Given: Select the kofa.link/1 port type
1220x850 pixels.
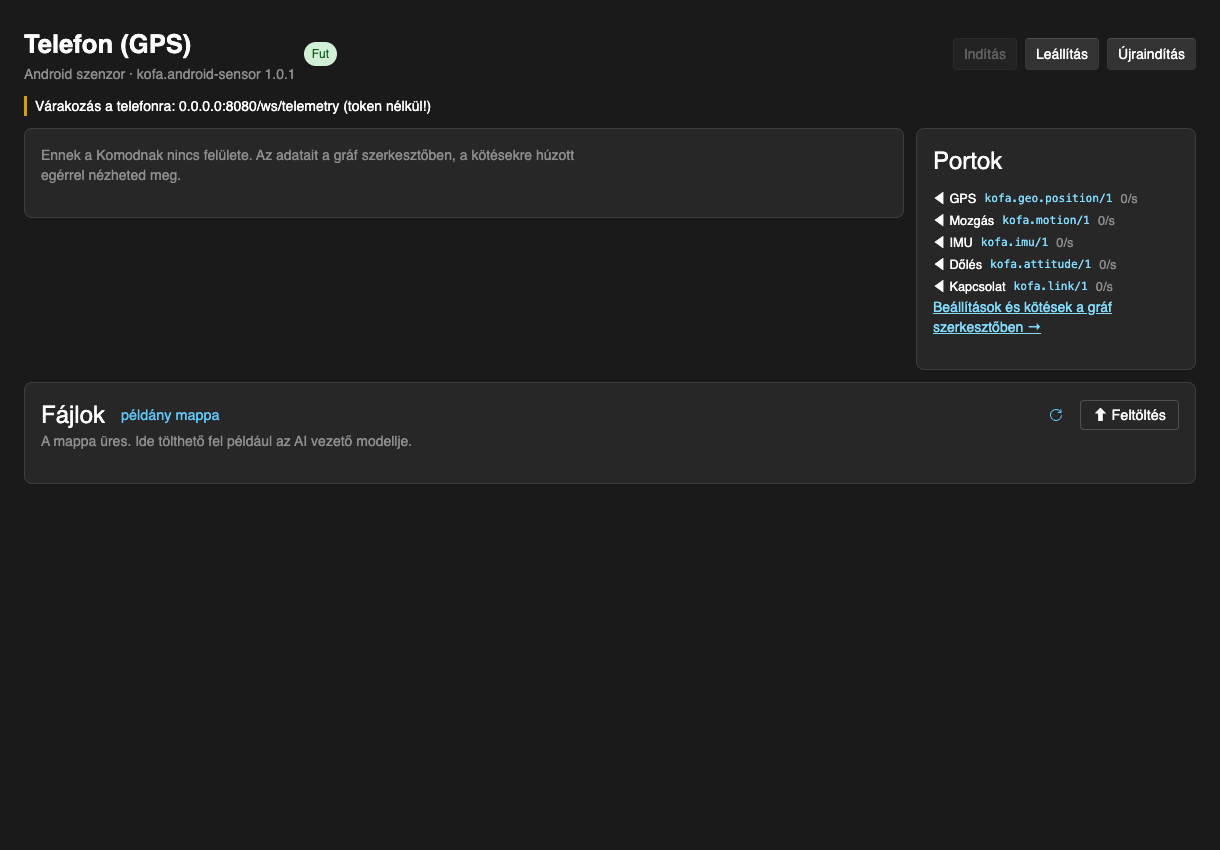Looking at the screenshot, I should (x=1051, y=286).
